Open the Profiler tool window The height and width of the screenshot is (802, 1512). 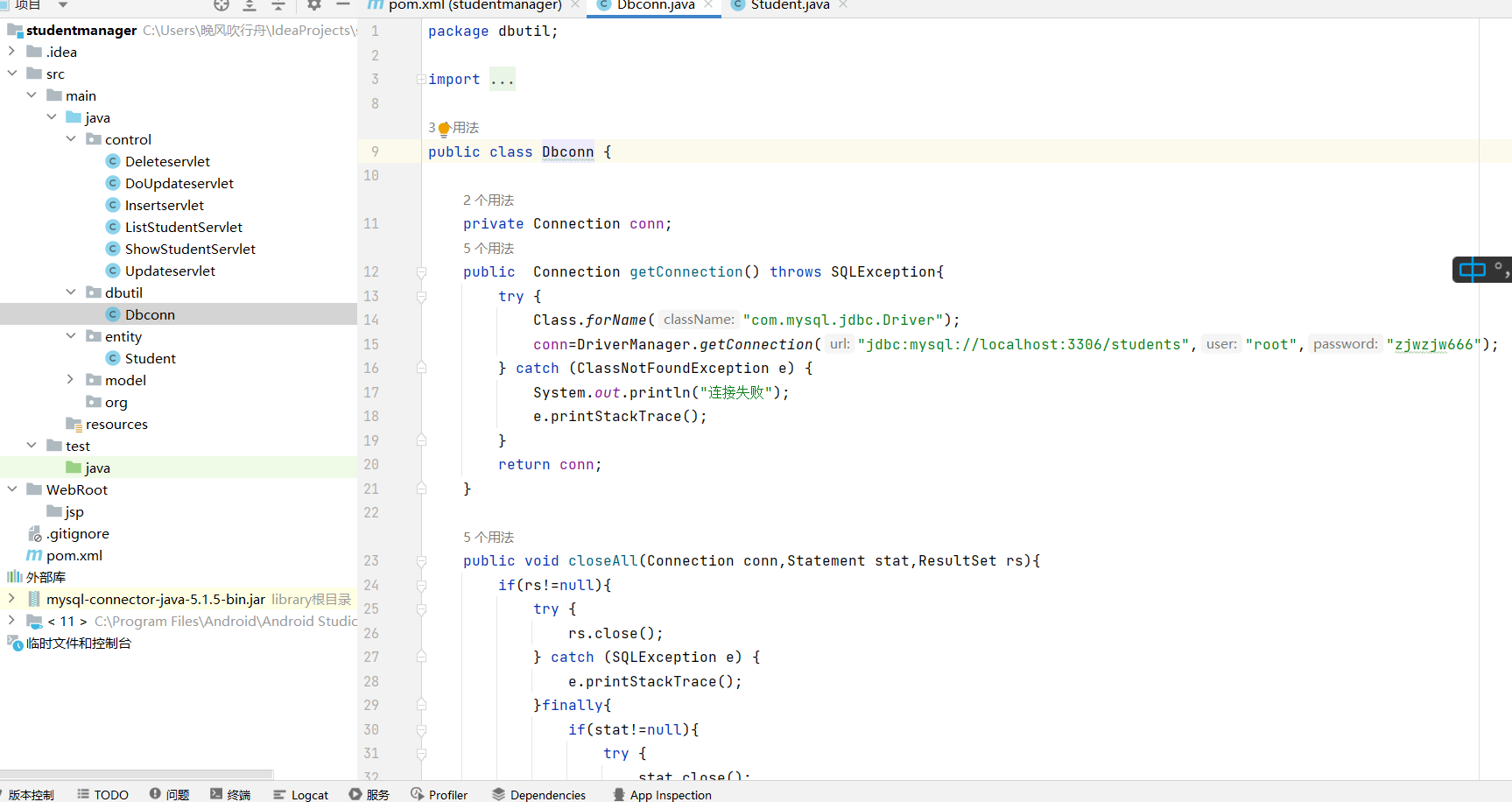click(440, 794)
